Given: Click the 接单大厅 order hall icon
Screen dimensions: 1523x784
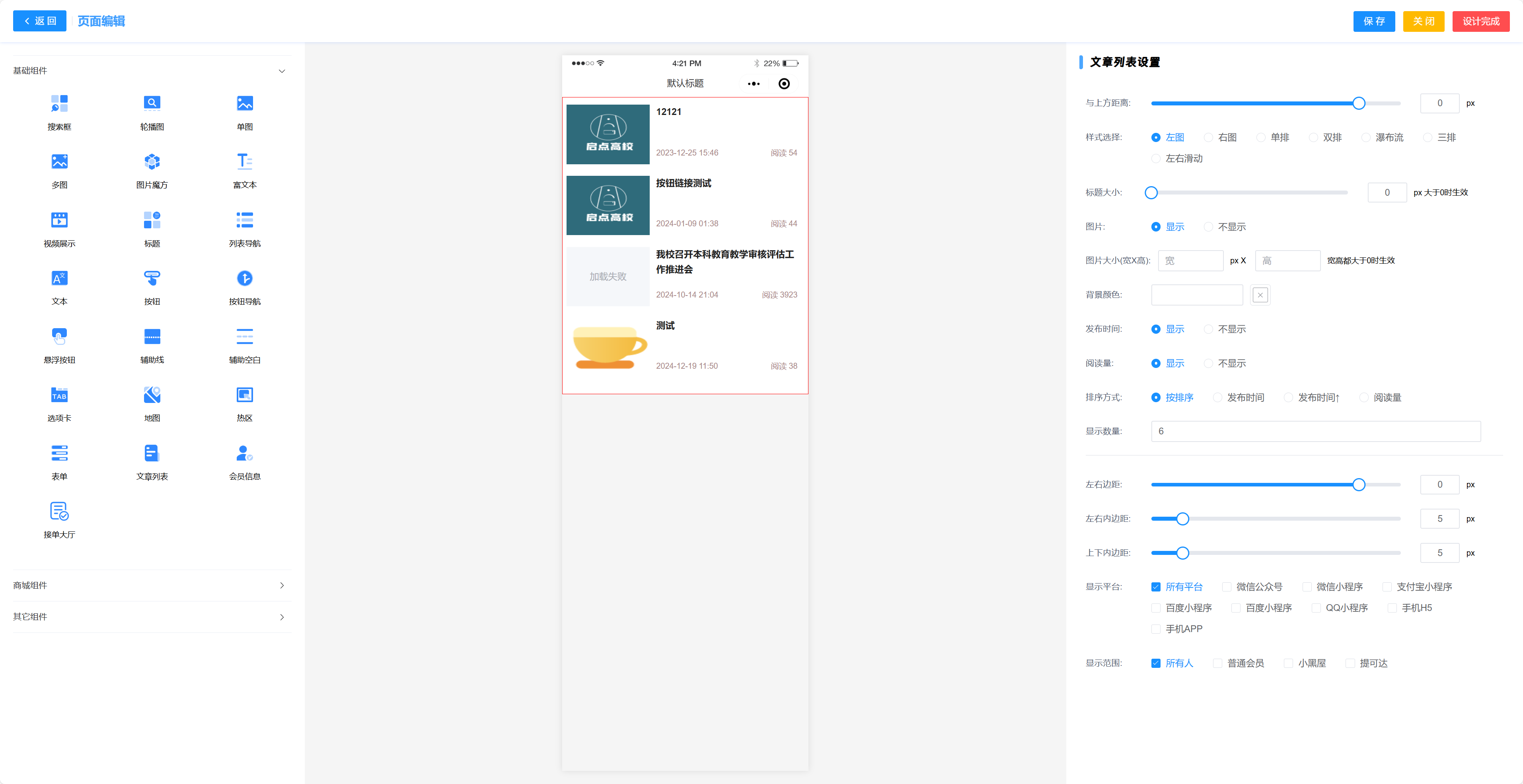Looking at the screenshot, I should point(59,512).
